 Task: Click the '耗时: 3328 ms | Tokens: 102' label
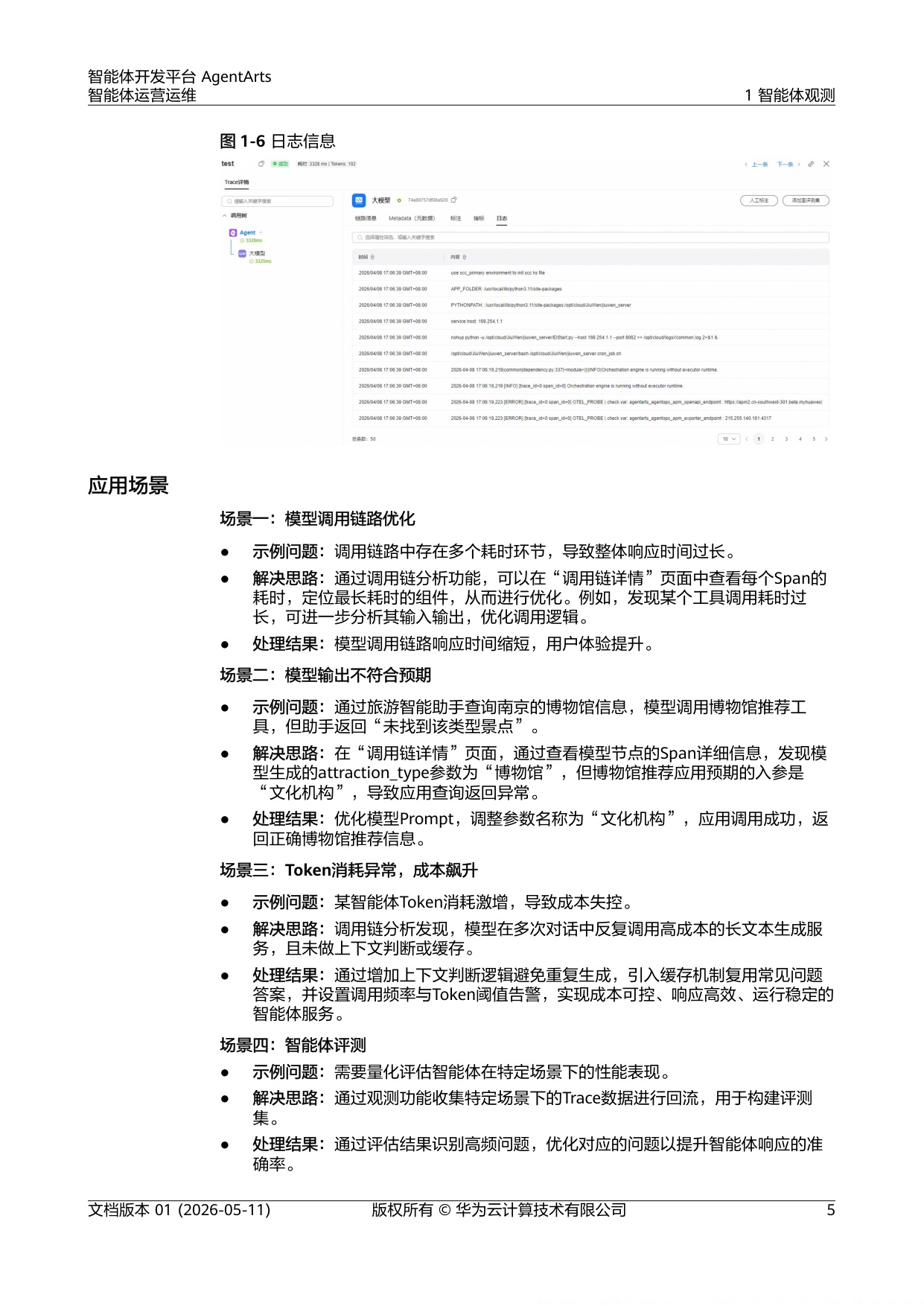tap(327, 164)
